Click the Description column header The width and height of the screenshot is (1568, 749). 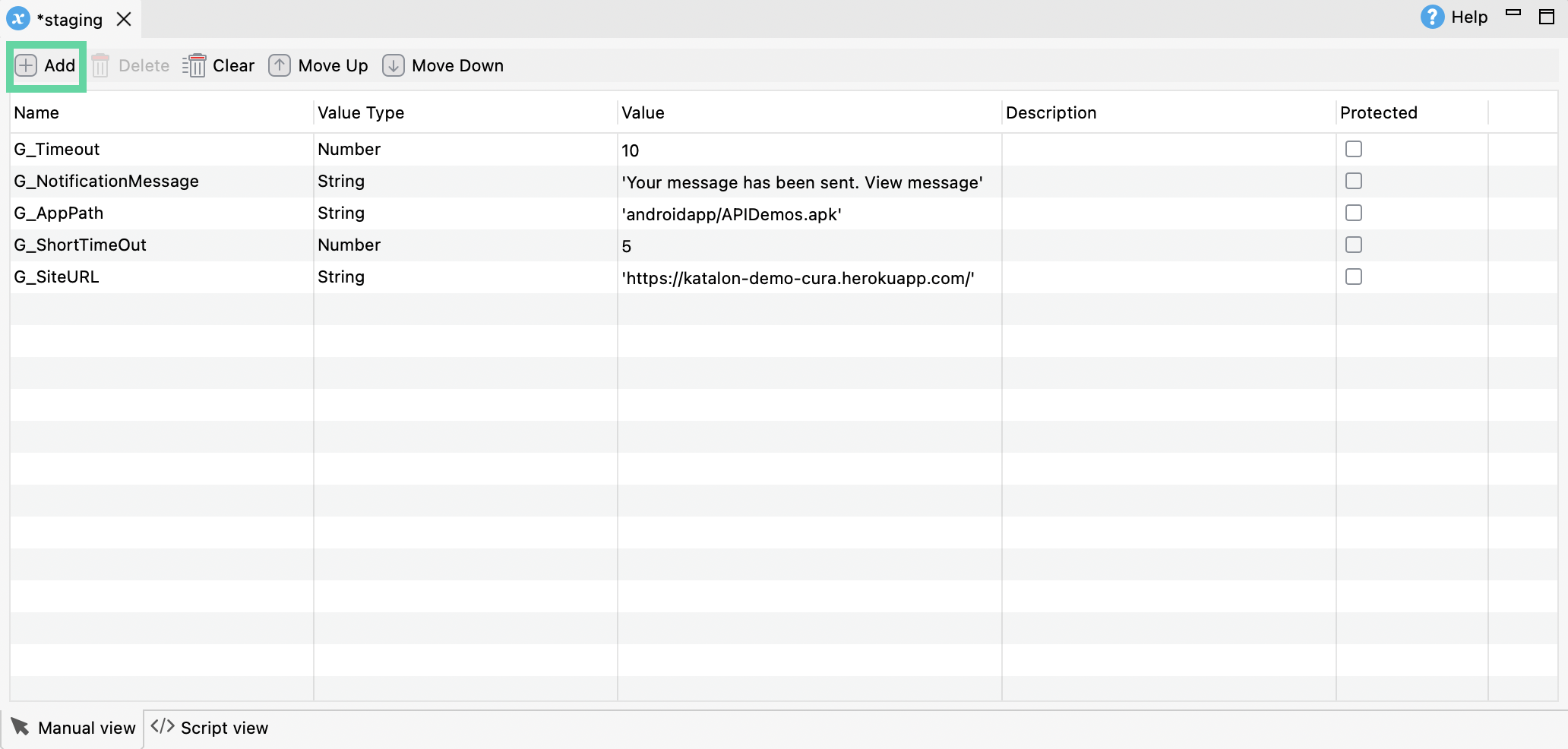point(1169,113)
